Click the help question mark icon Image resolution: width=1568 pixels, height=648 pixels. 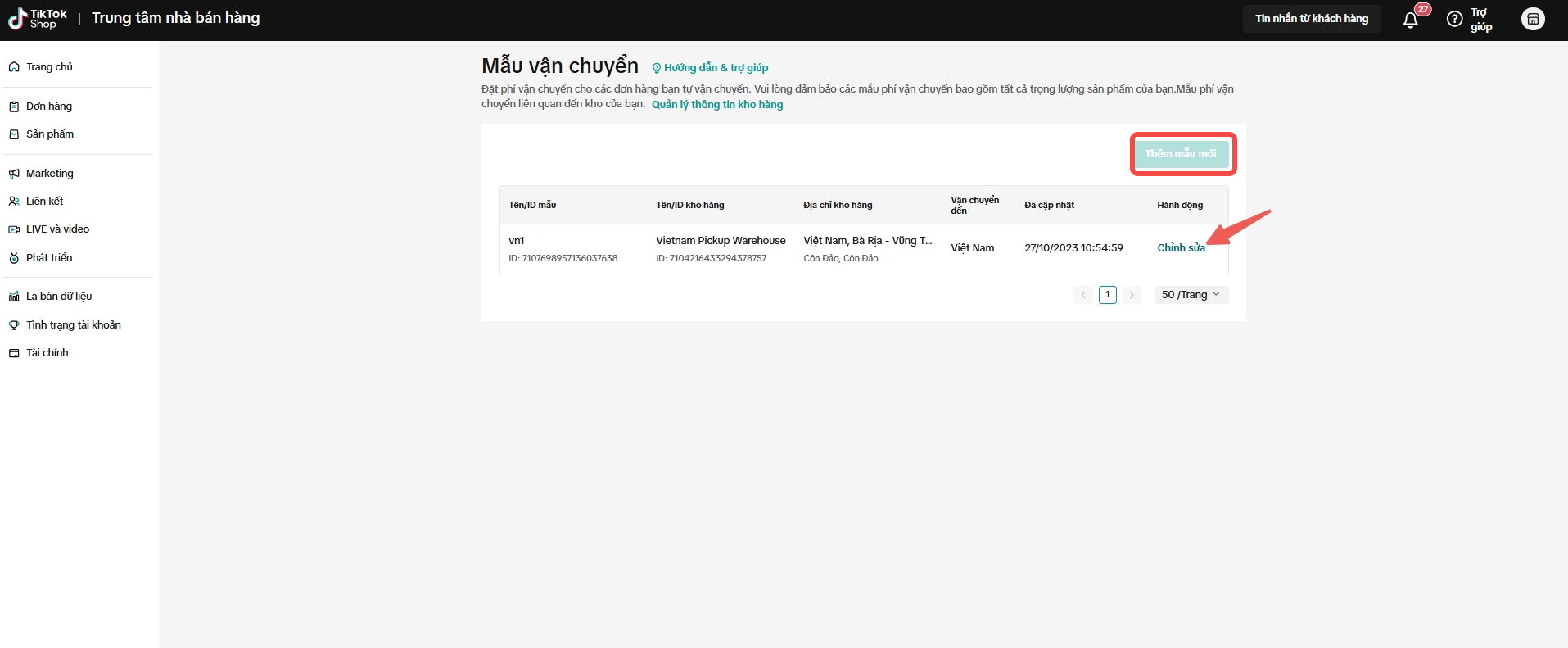coord(1454,19)
